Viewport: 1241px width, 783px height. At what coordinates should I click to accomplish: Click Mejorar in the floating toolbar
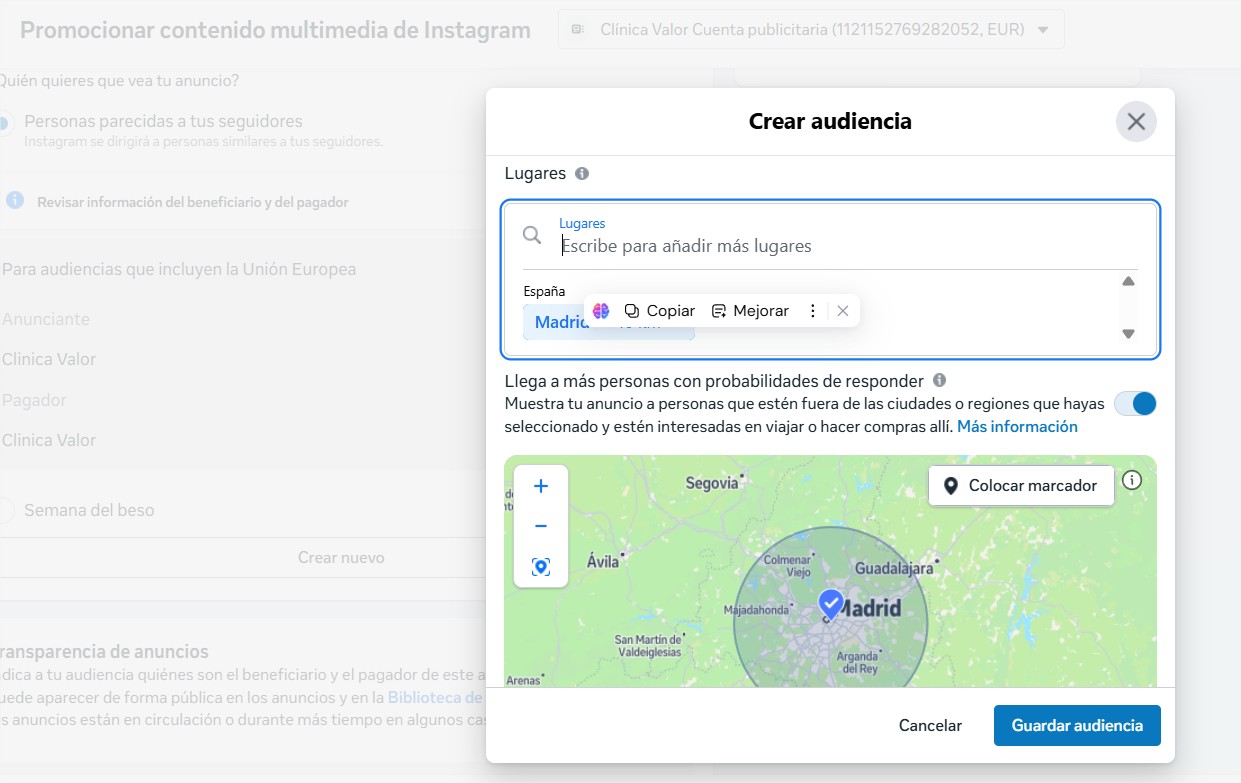tap(750, 311)
